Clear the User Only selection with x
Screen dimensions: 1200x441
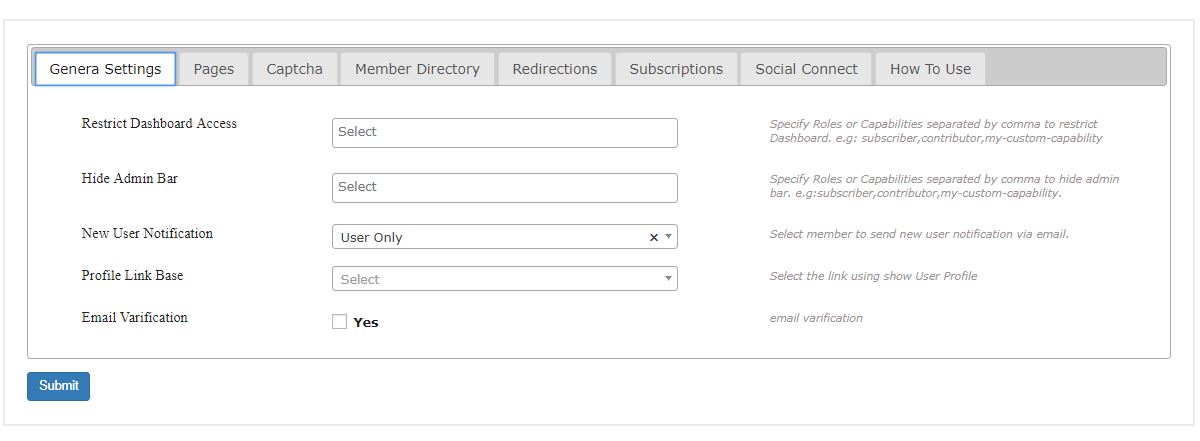tap(654, 237)
